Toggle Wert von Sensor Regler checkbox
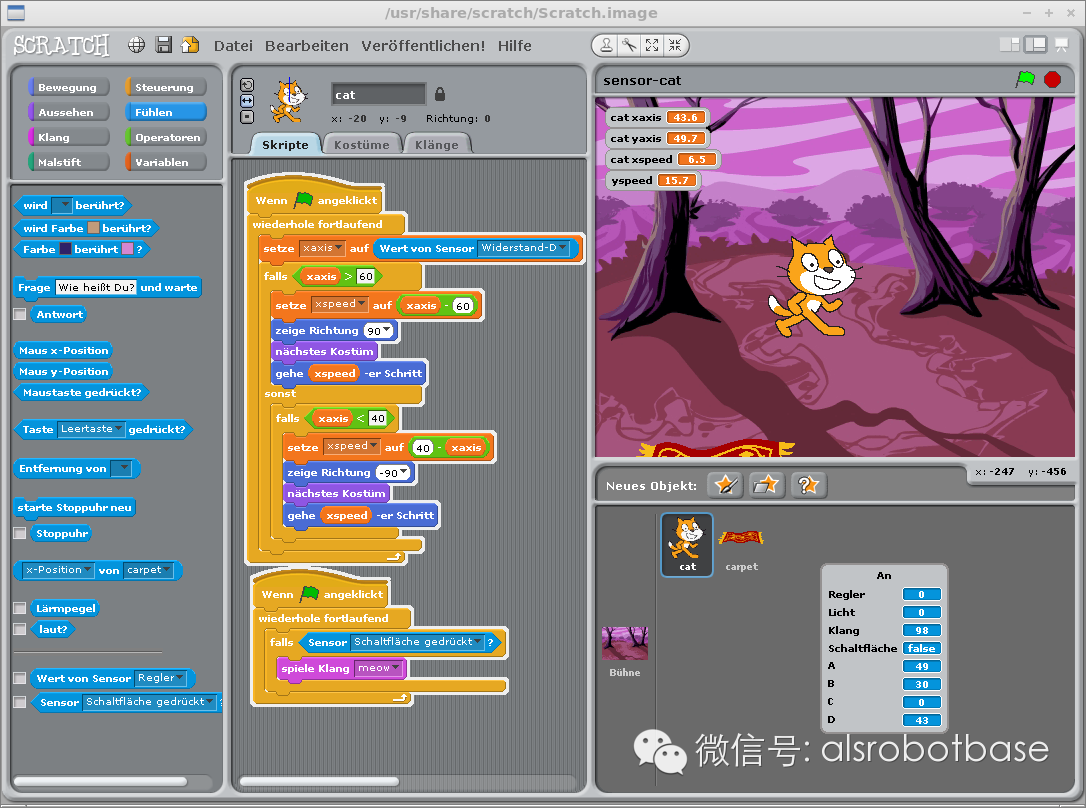1086x808 pixels. coord(20,678)
